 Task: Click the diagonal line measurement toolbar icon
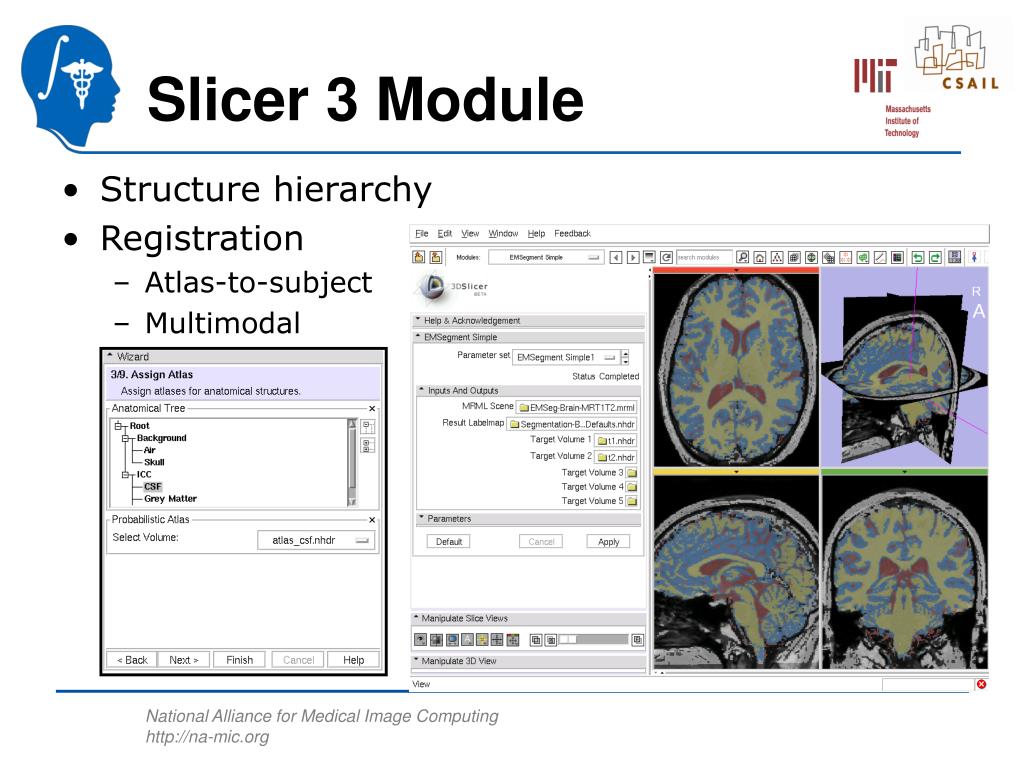tap(880, 257)
